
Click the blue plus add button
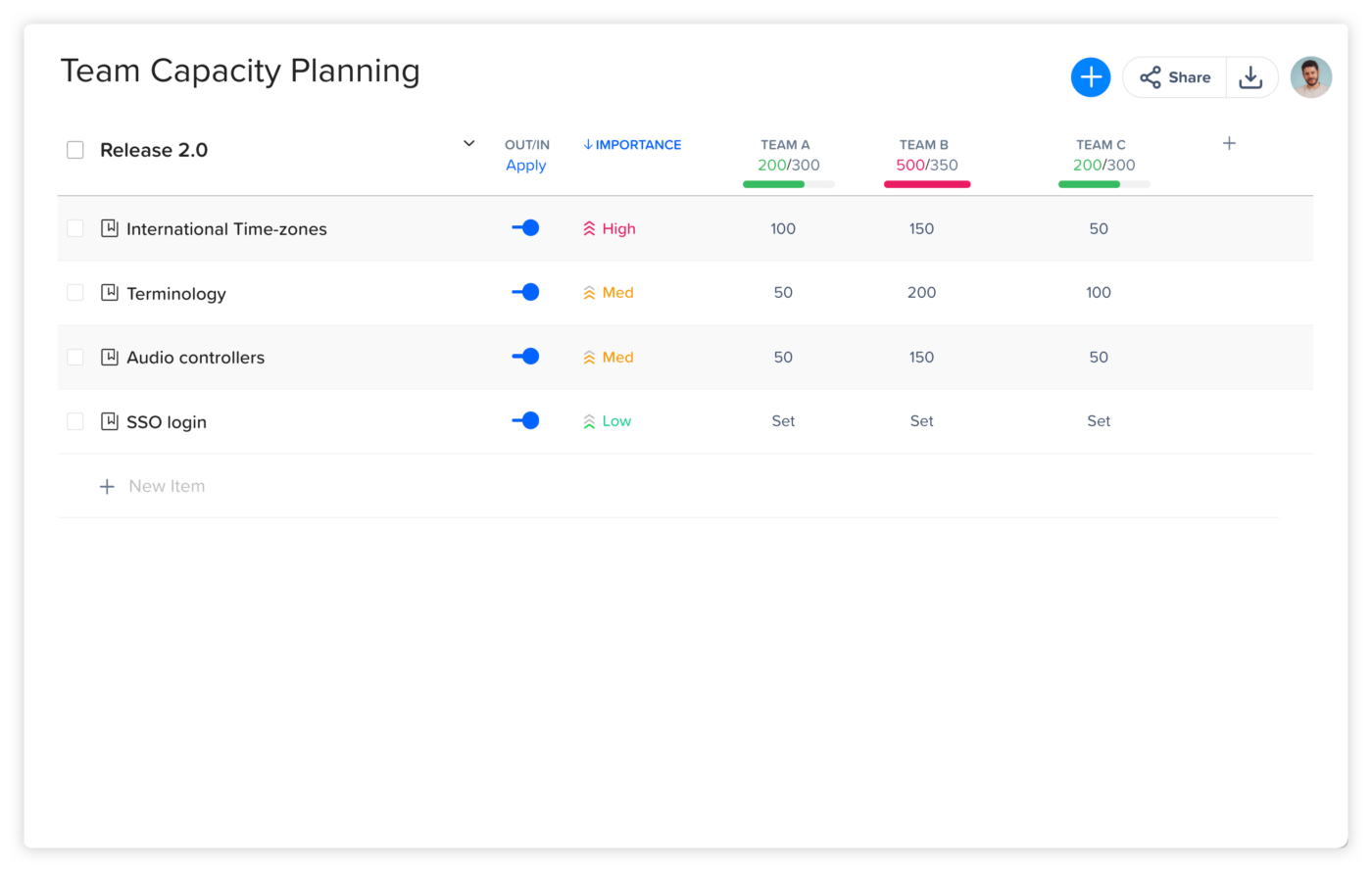coord(1090,77)
